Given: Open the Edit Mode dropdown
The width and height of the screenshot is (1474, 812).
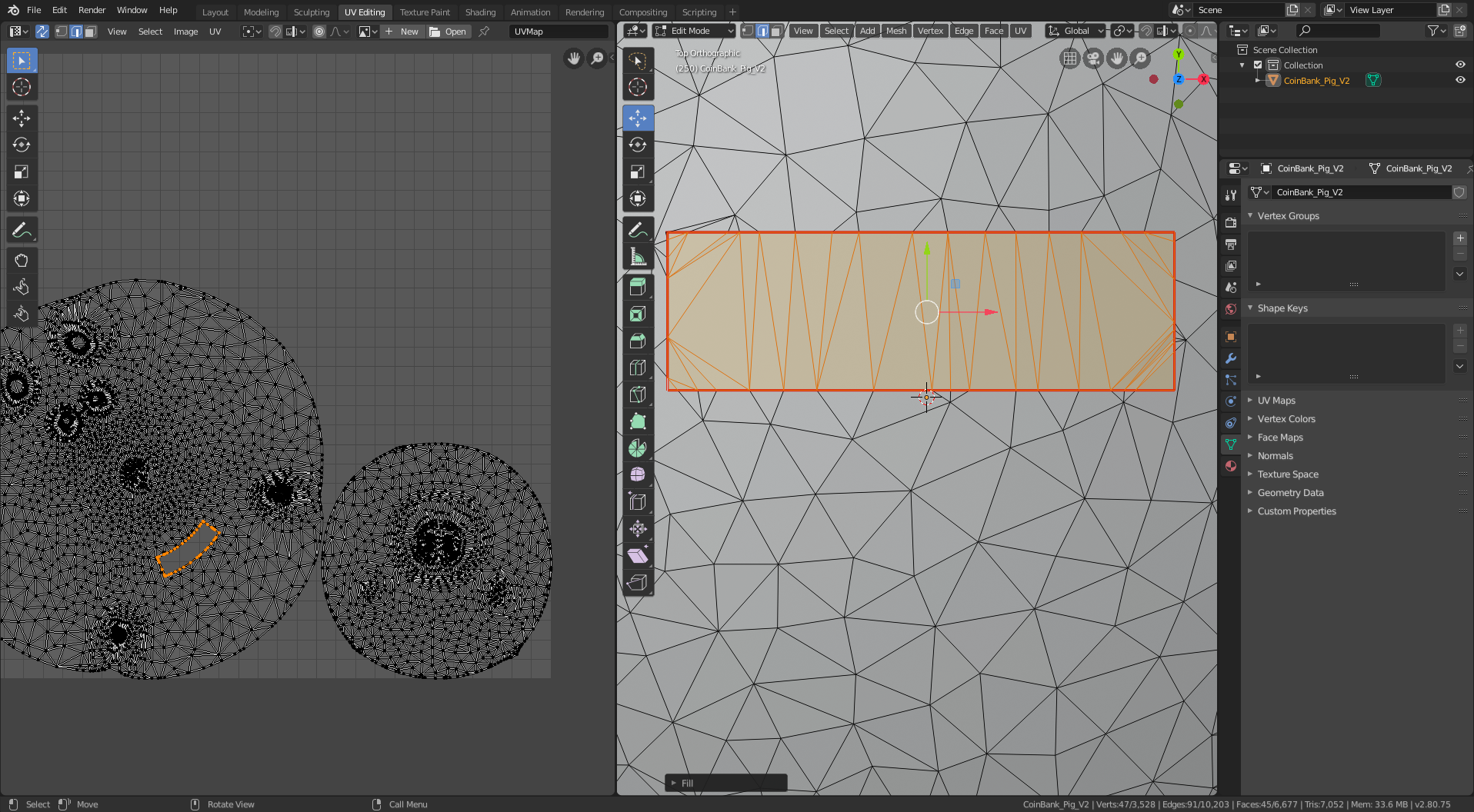Looking at the screenshot, I should 694,31.
